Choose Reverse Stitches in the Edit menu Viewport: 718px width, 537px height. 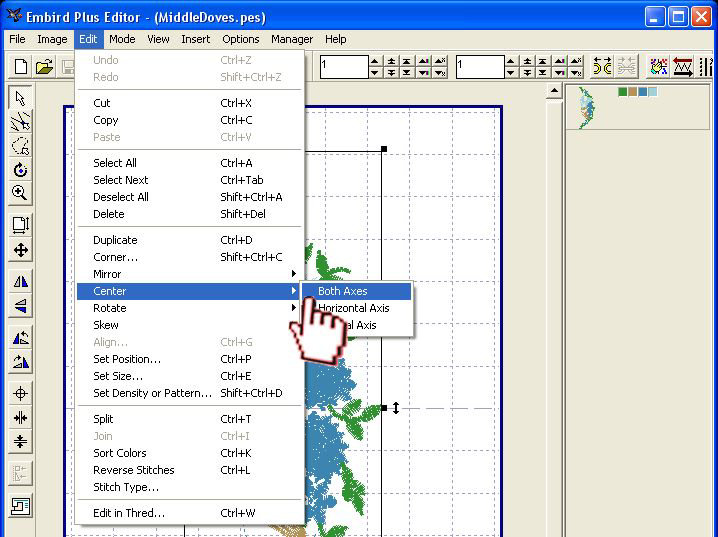pos(190,470)
